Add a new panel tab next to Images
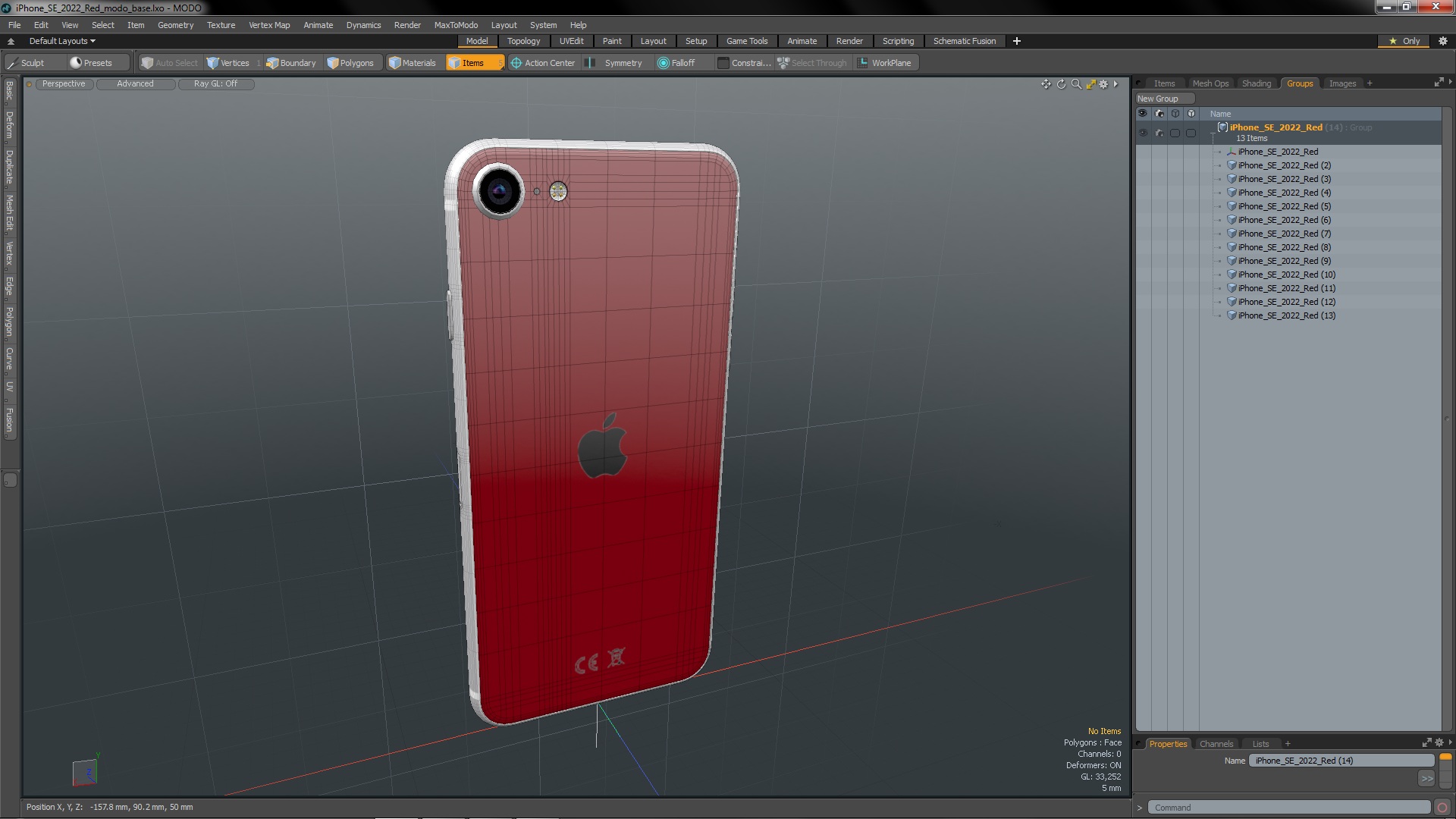Viewport: 1456px width, 819px height. click(1370, 83)
